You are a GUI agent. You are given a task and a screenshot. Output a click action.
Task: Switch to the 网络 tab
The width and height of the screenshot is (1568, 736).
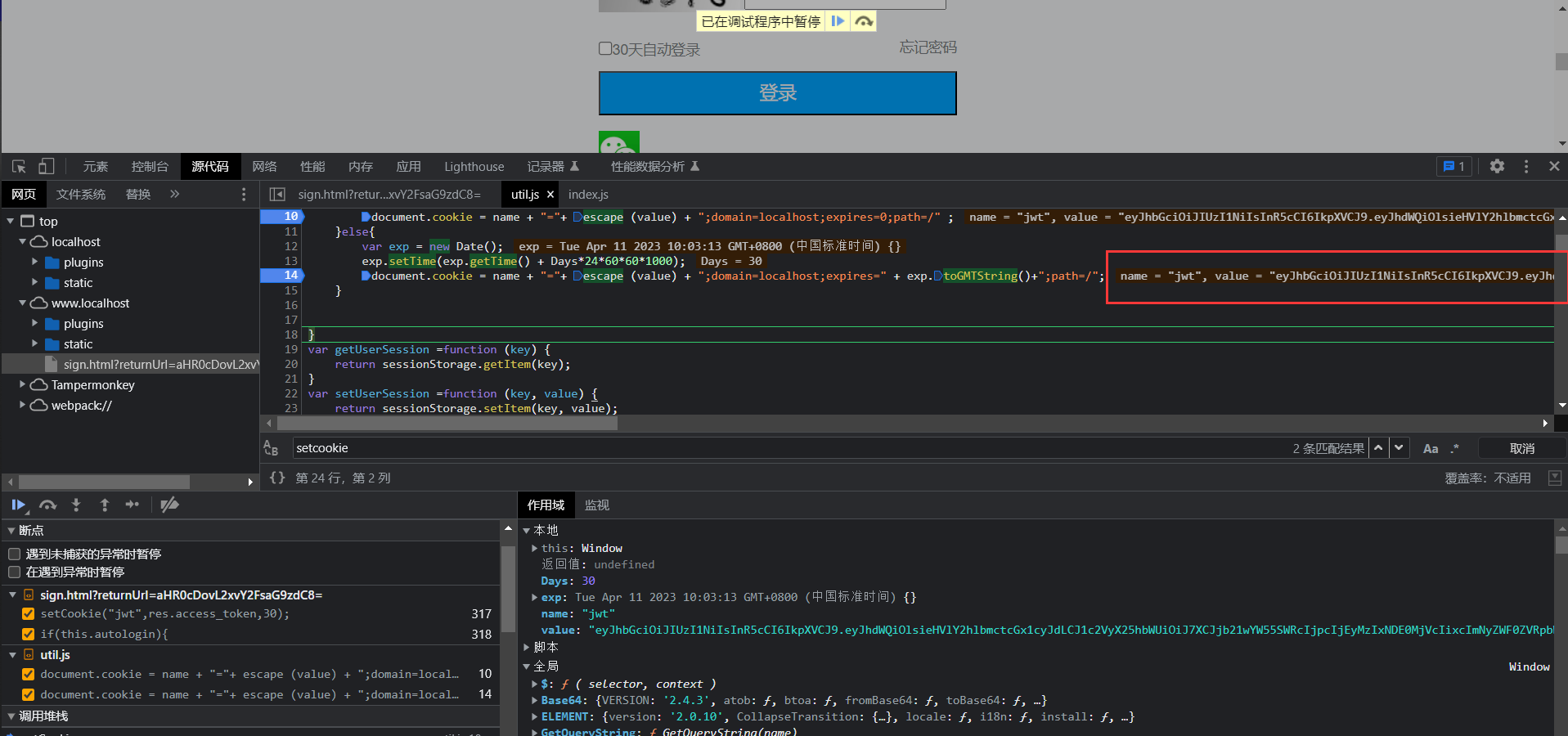click(x=264, y=167)
